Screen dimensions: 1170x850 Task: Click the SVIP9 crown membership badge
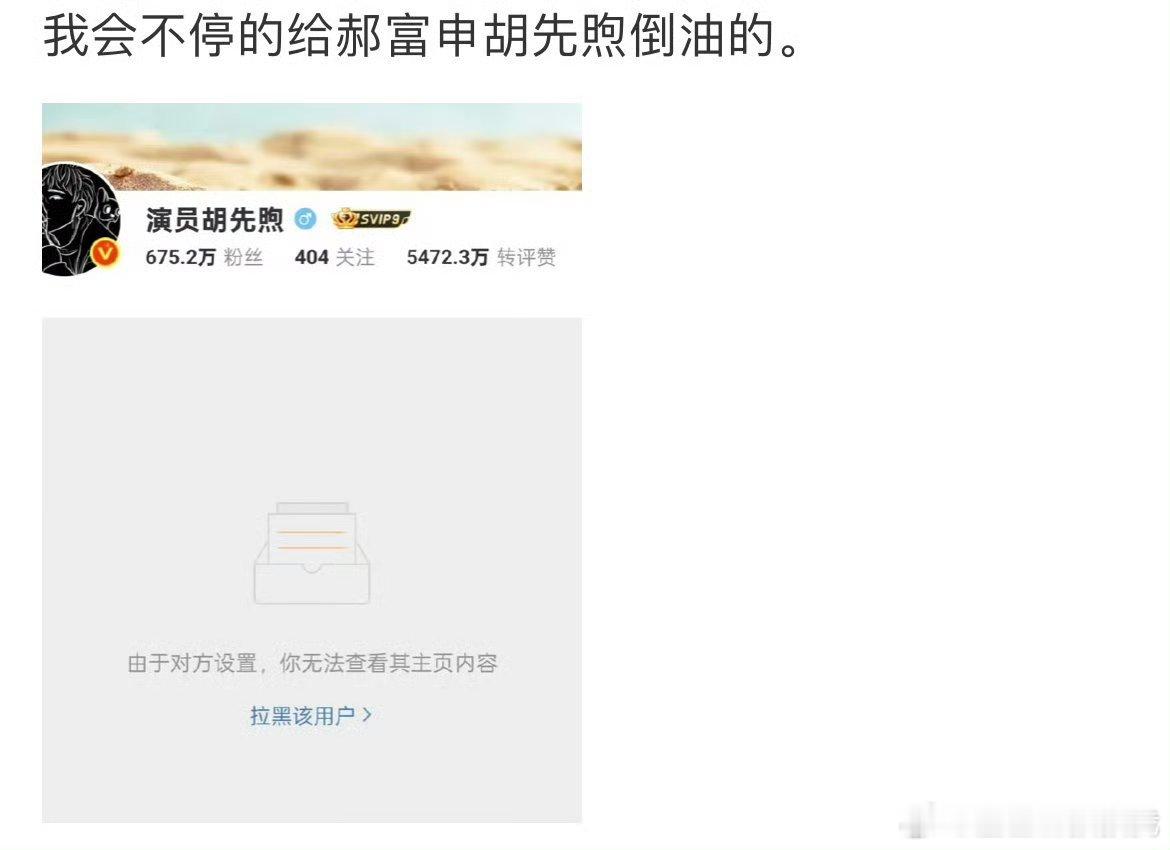click(371, 219)
